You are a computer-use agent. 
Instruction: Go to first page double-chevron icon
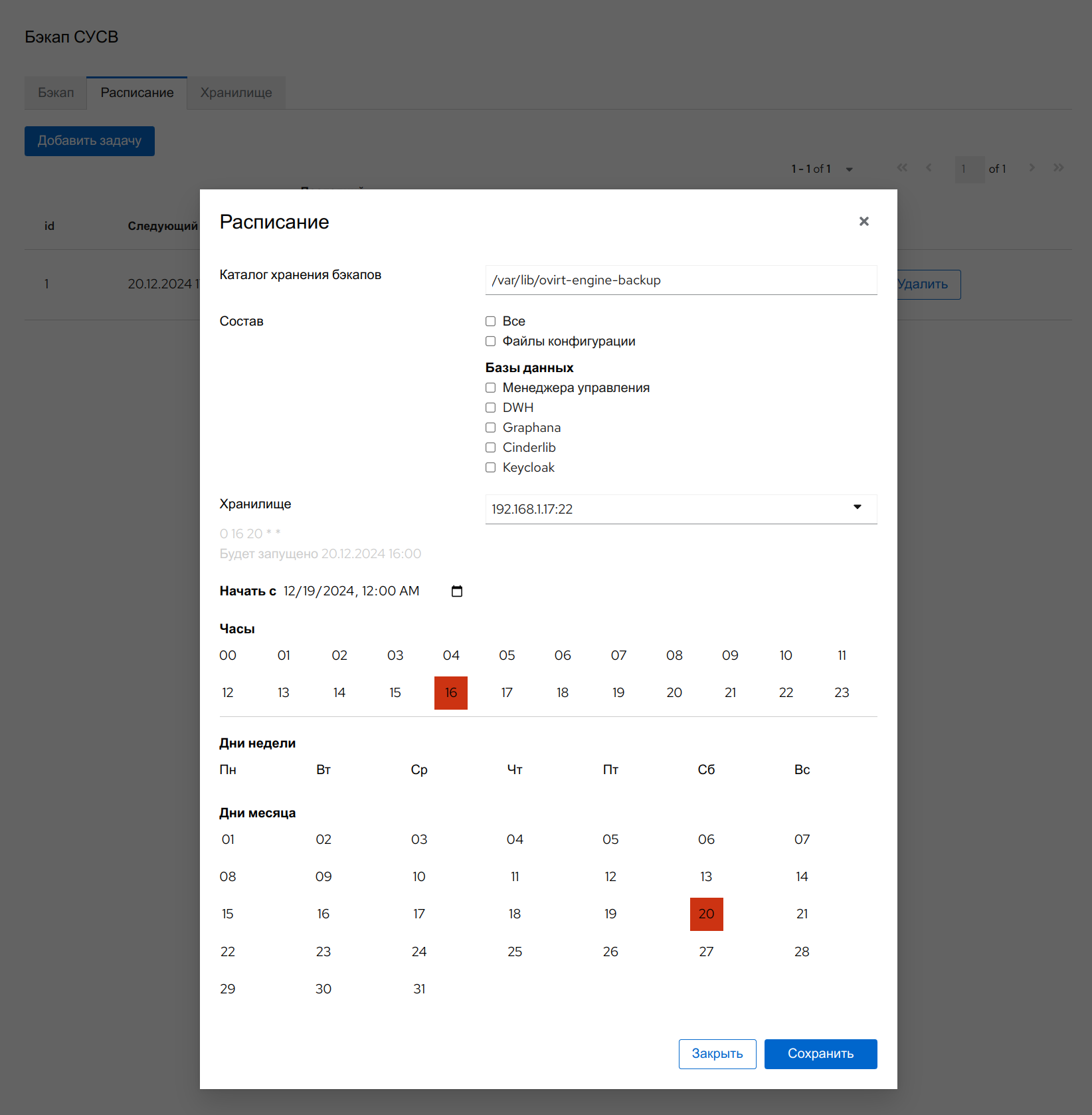[902, 168]
